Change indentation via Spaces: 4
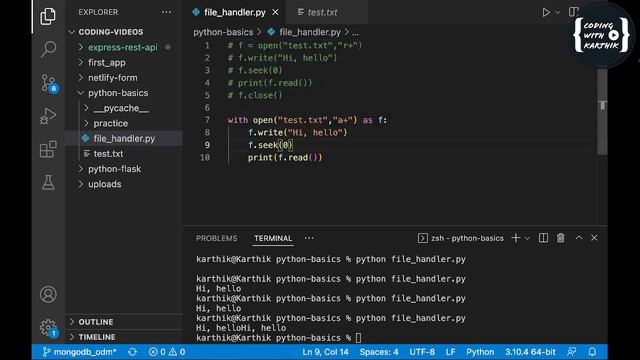Image resolution: width=640 pixels, height=360 pixels. click(x=379, y=352)
